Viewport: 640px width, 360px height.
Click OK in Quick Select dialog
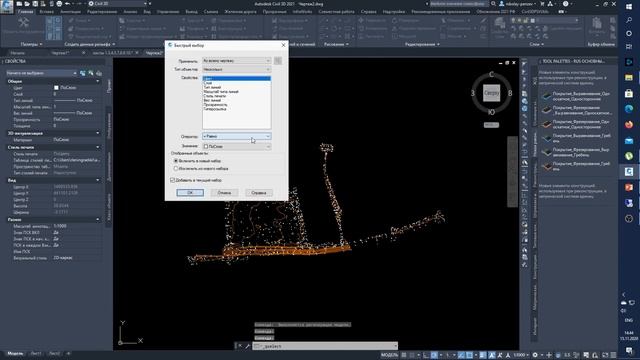click(x=190, y=193)
